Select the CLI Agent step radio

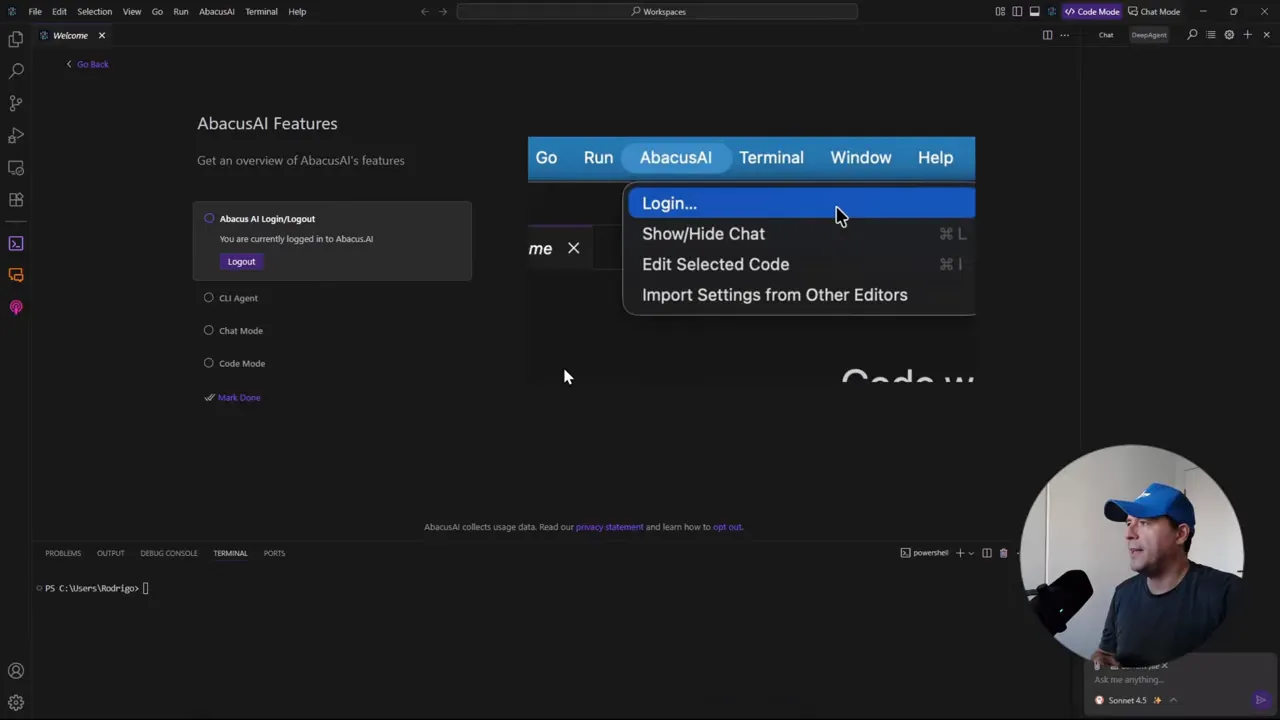coord(209,298)
